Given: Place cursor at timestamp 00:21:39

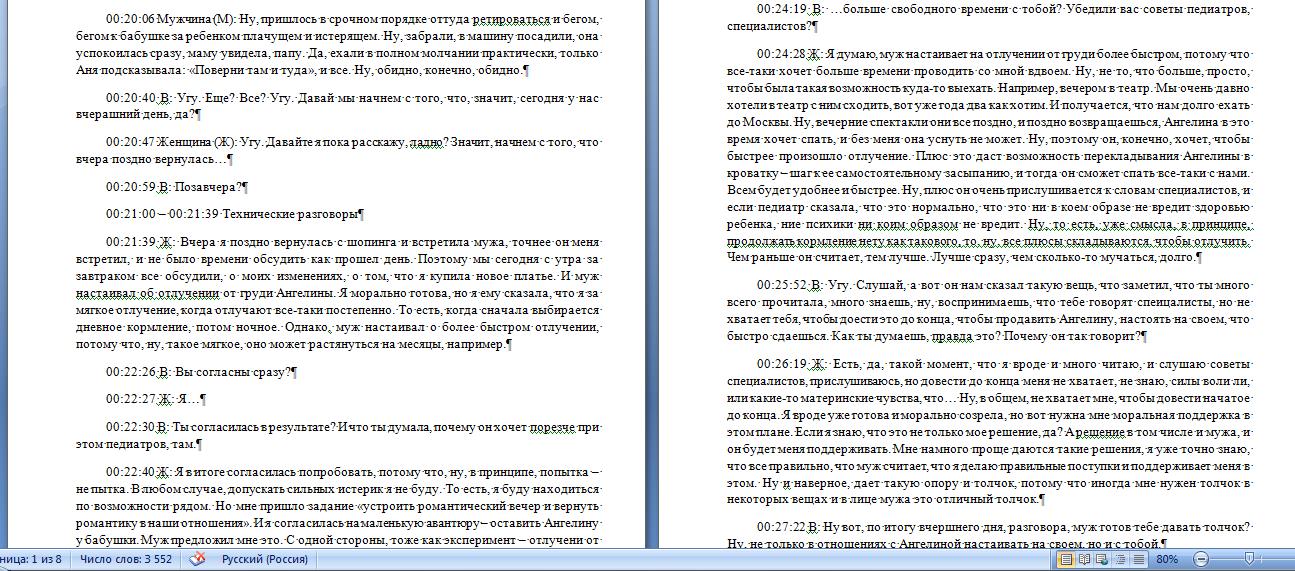Looking at the screenshot, I should (x=131, y=242).
